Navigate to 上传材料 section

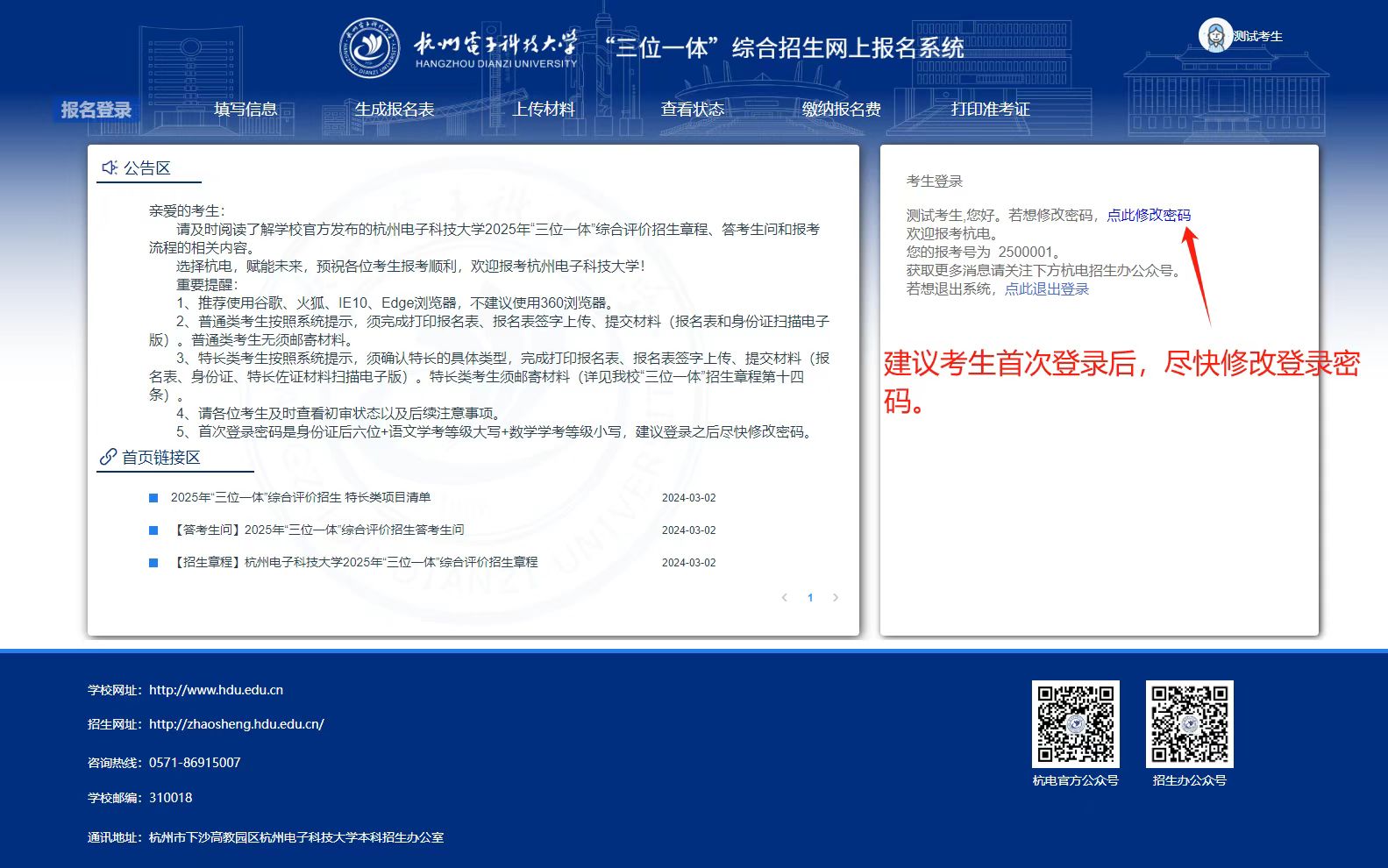544,110
